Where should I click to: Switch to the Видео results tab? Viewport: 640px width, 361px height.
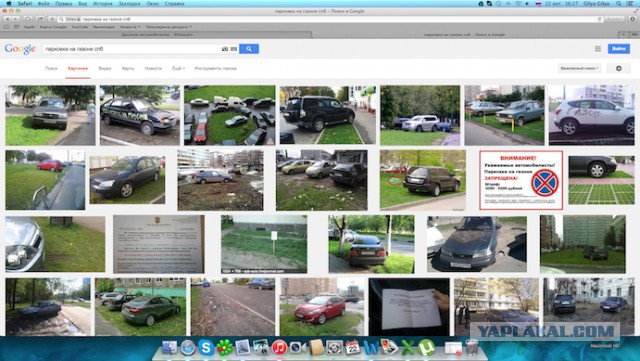(x=104, y=69)
